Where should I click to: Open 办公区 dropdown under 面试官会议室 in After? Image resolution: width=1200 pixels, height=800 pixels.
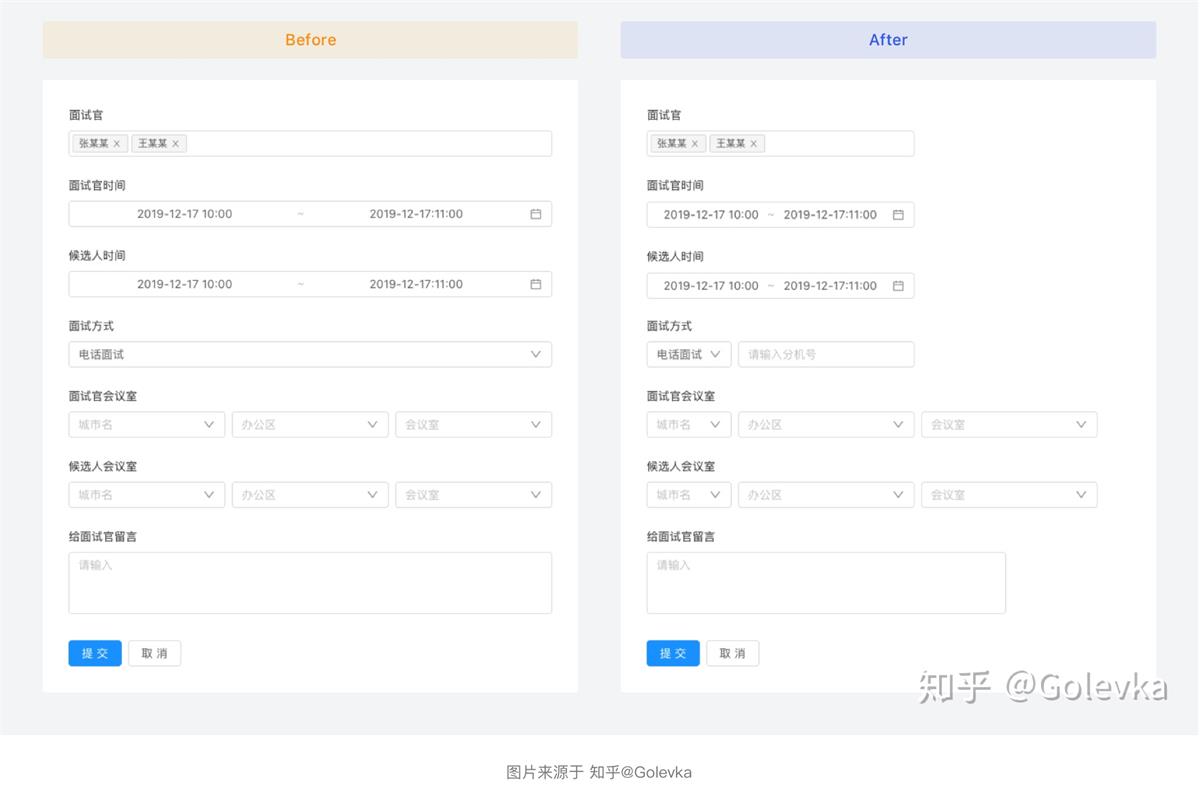pyautogui.click(x=826, y=424)
